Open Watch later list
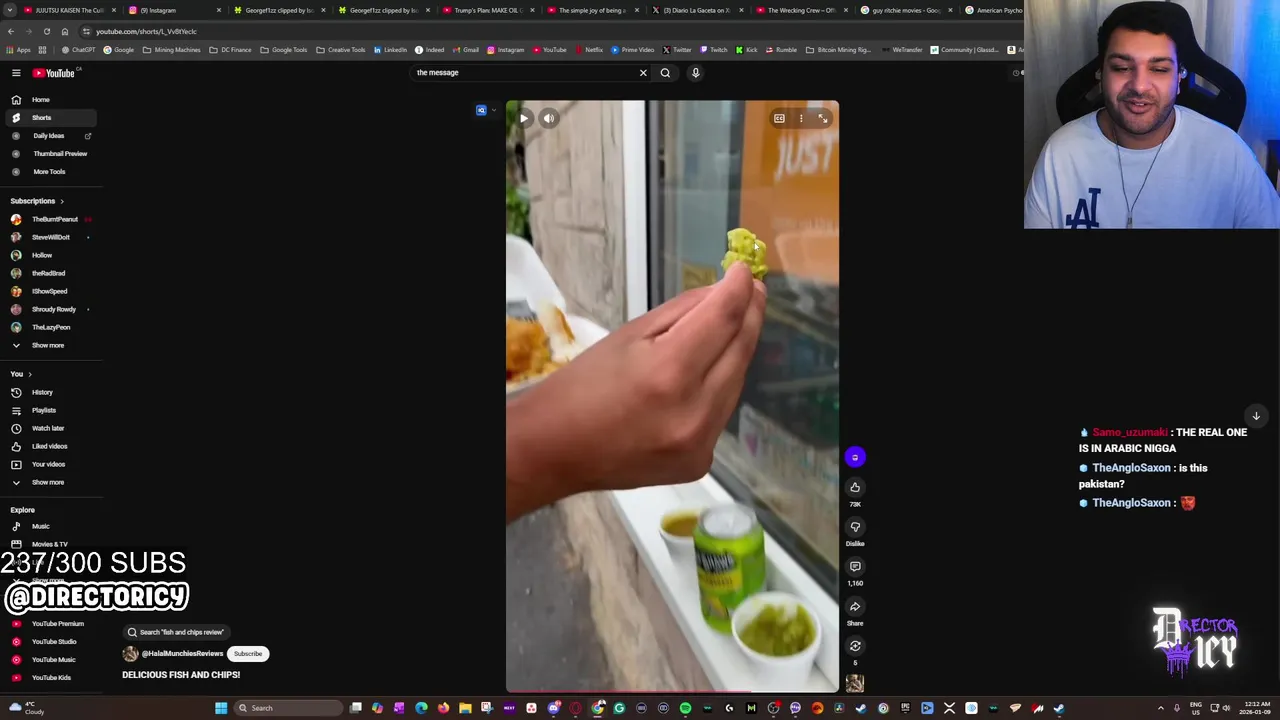This screenshot has width=1280, height=720. tap(49, 428)
